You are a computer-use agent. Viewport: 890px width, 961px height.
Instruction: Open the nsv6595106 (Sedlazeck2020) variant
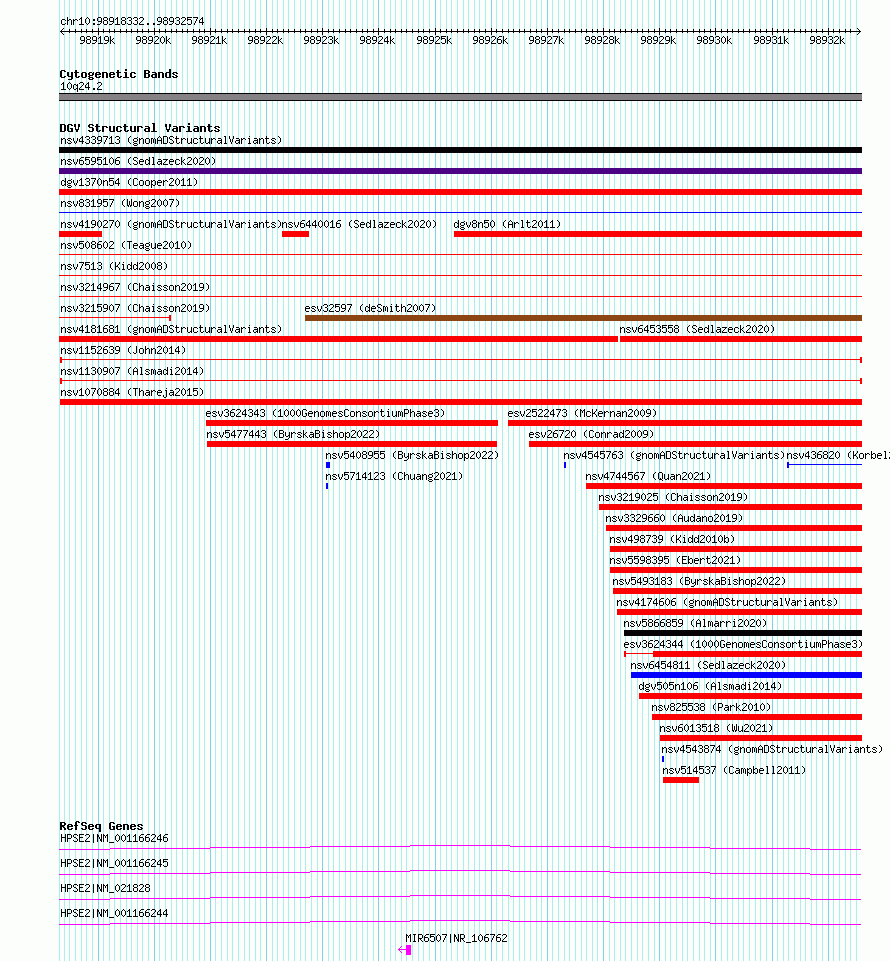tap(138, 161)
